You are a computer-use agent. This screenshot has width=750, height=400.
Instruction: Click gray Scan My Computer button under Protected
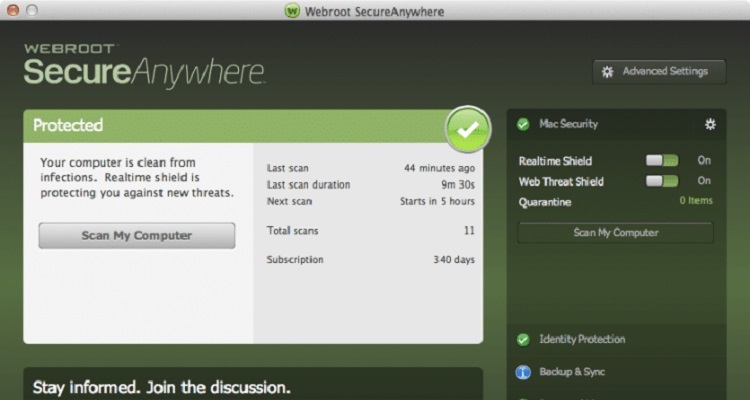(137, 235)
